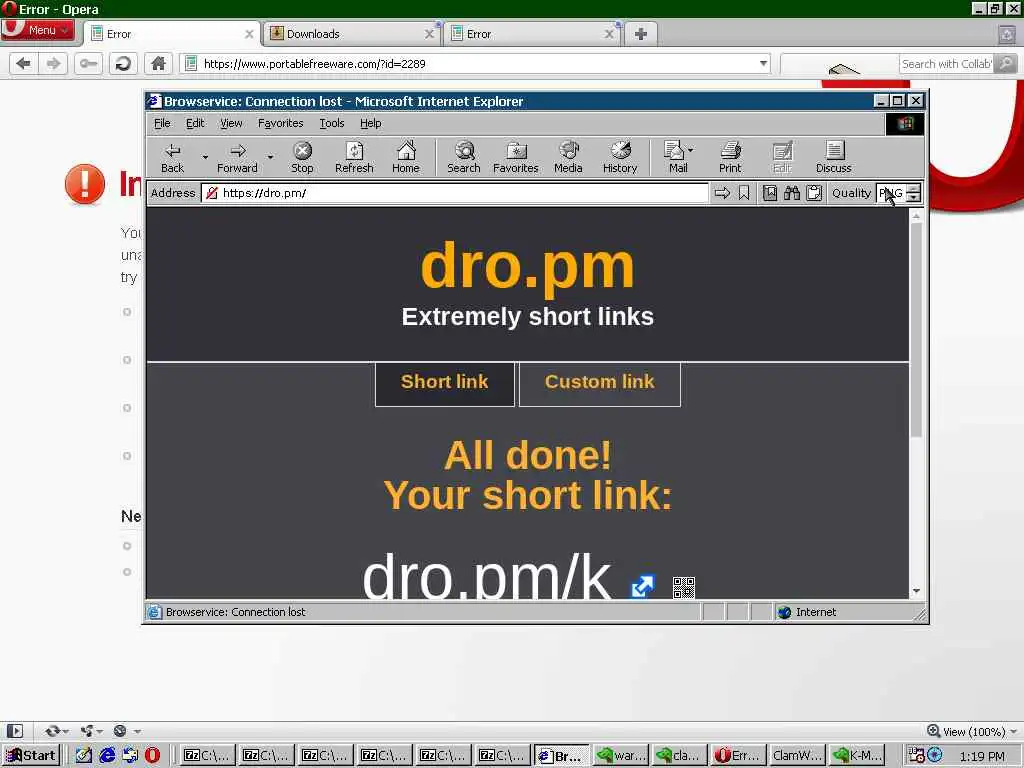Screen dimensions: 1024x768
Task: Click the IE Mail toolbar button
Action: click(675, 157)
